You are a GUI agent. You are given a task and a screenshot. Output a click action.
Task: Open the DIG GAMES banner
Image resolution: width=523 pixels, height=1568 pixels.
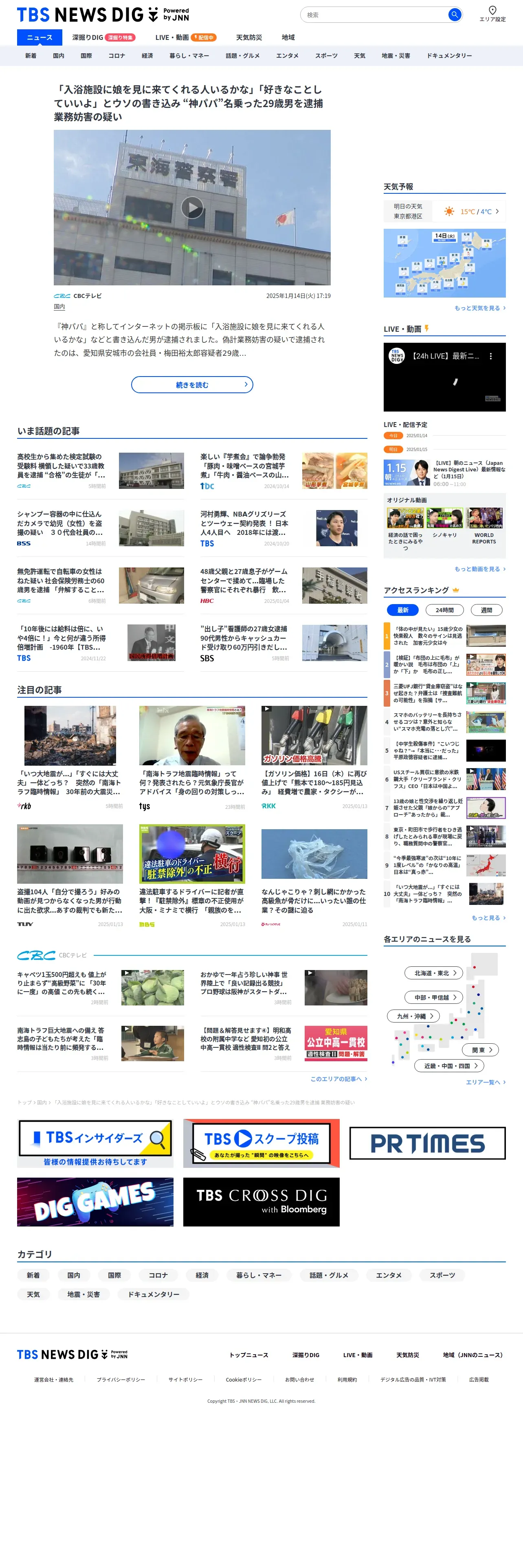[x=95, y=1202]
